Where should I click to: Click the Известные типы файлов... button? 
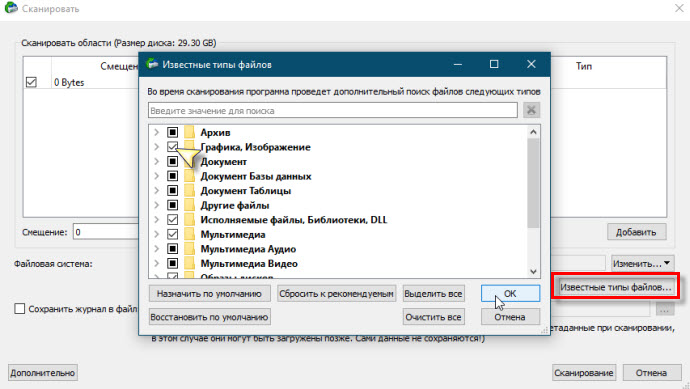(616, 287)
